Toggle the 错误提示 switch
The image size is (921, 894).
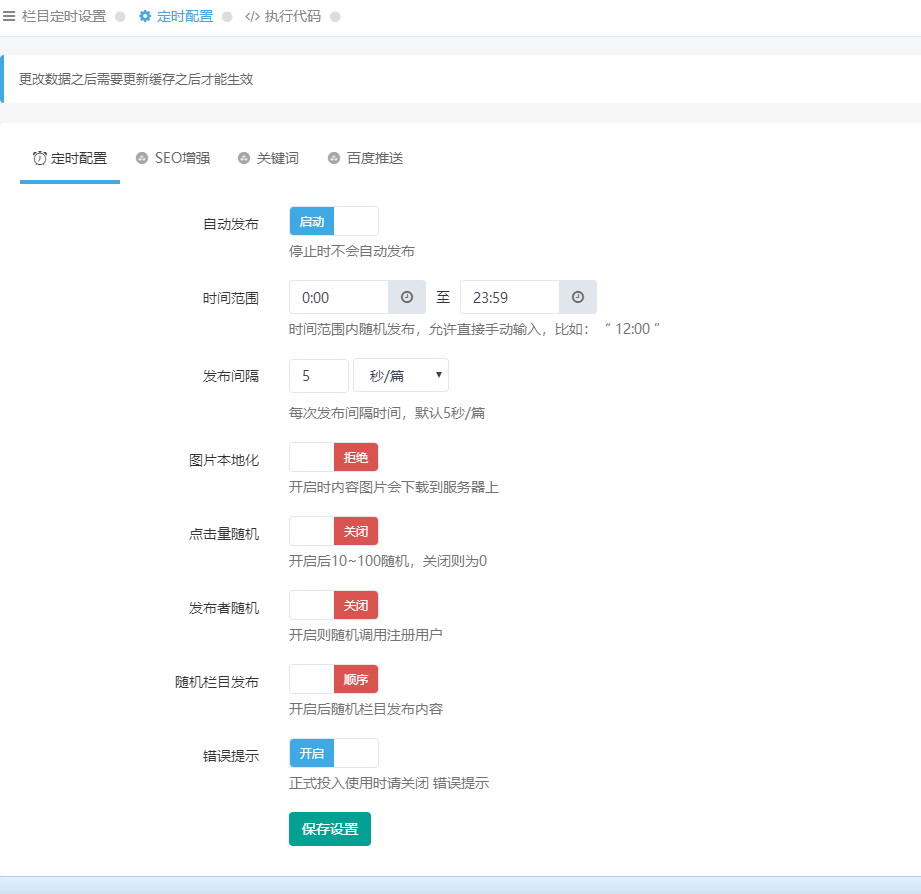334,753
